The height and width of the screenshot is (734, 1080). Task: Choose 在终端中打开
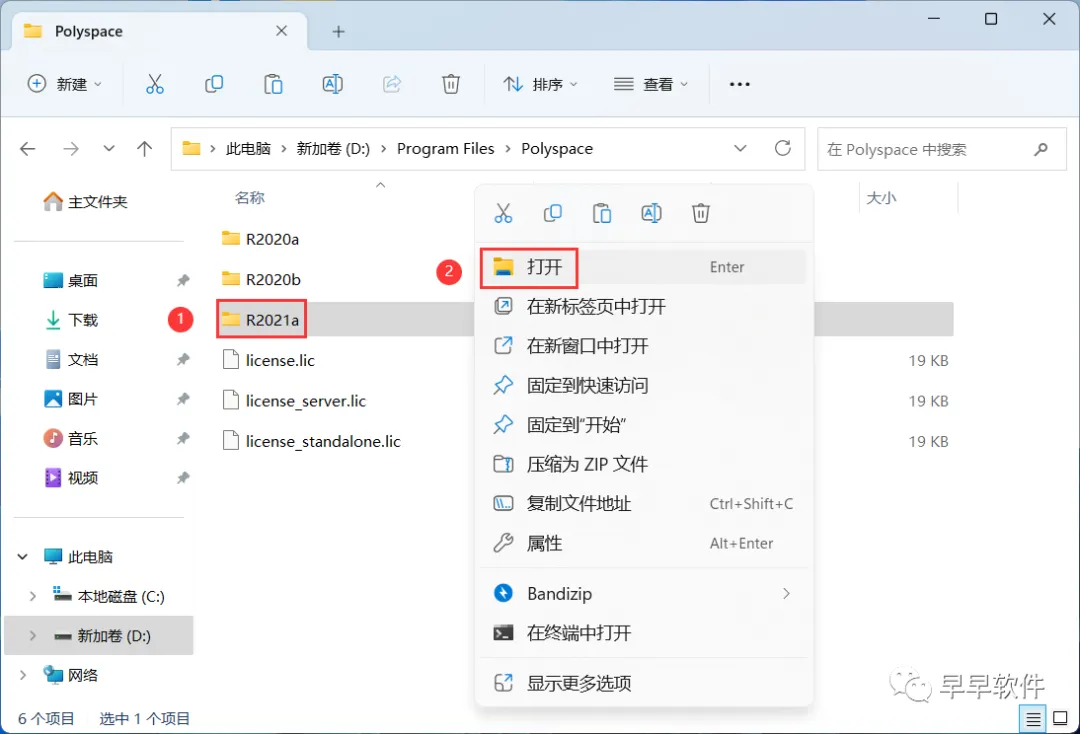pyautogui.click(x=643, y=633)
